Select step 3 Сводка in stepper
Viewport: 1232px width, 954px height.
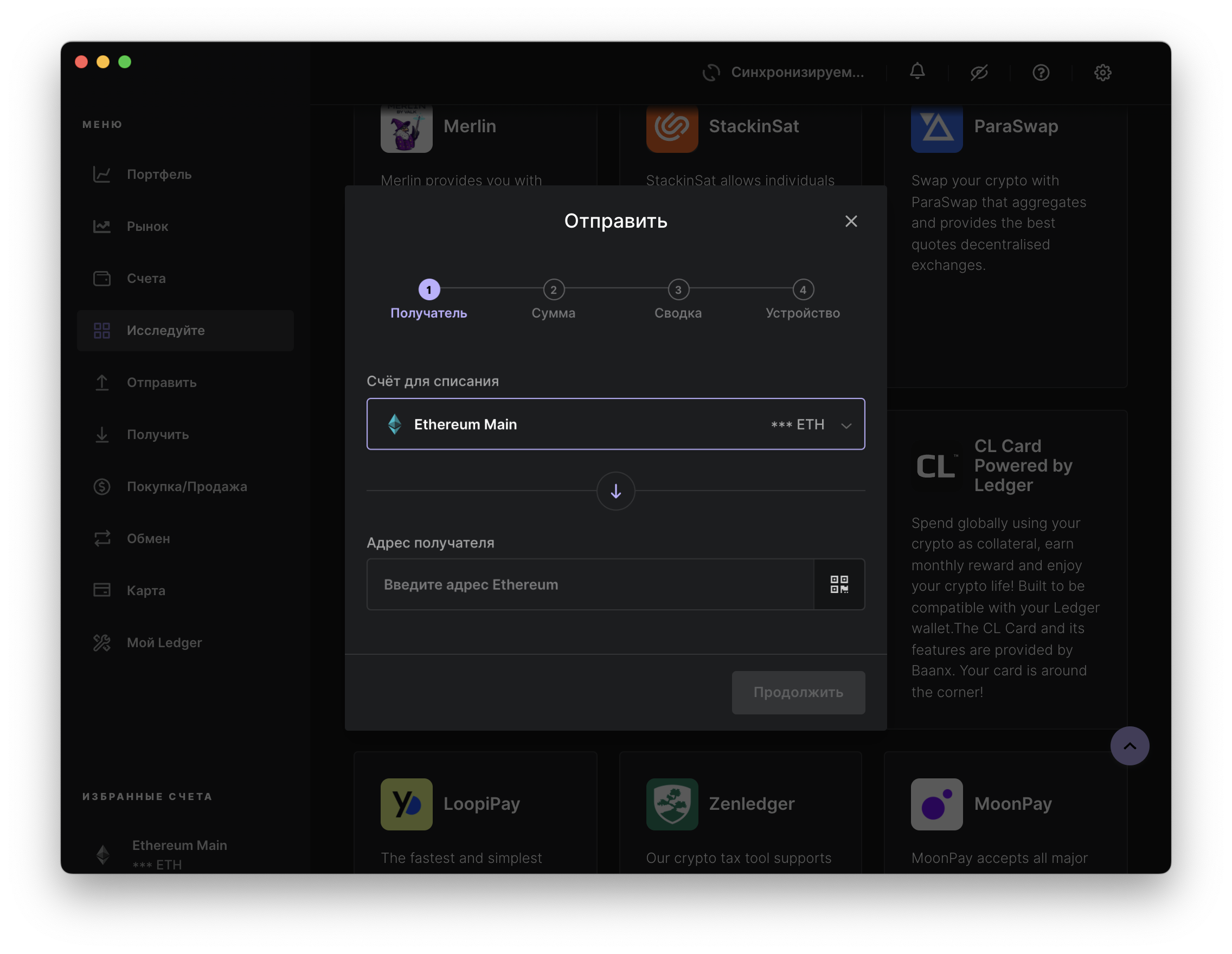click(678, 290)
